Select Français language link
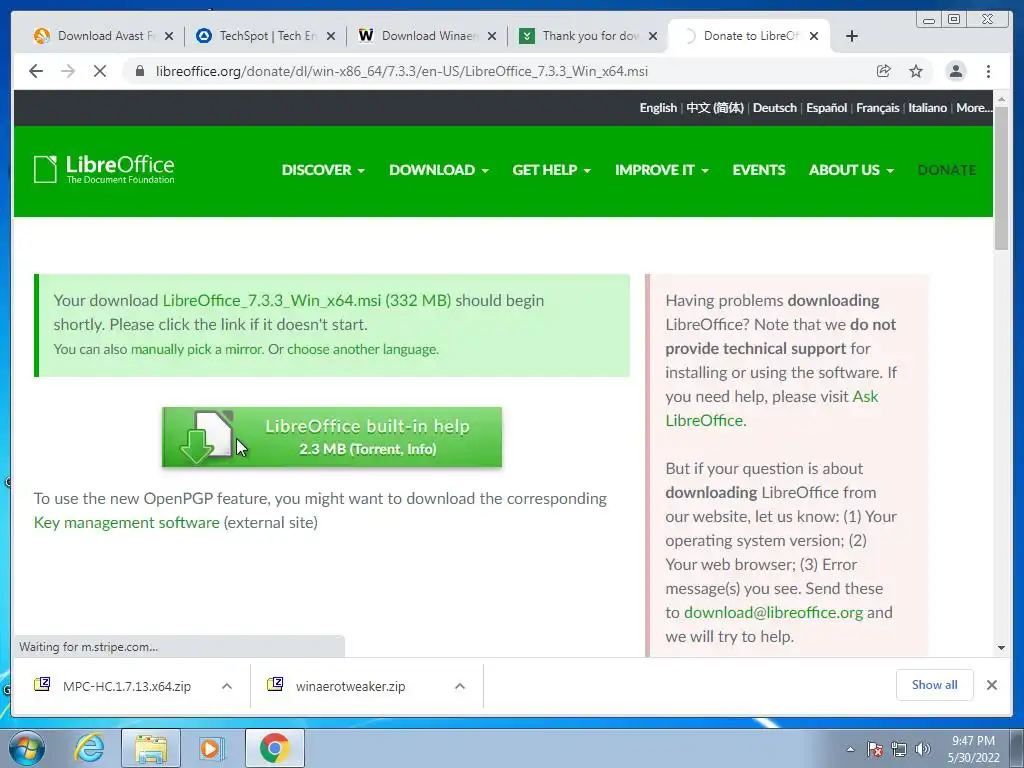The image size is (1024, 768). (x=878, y=108)
